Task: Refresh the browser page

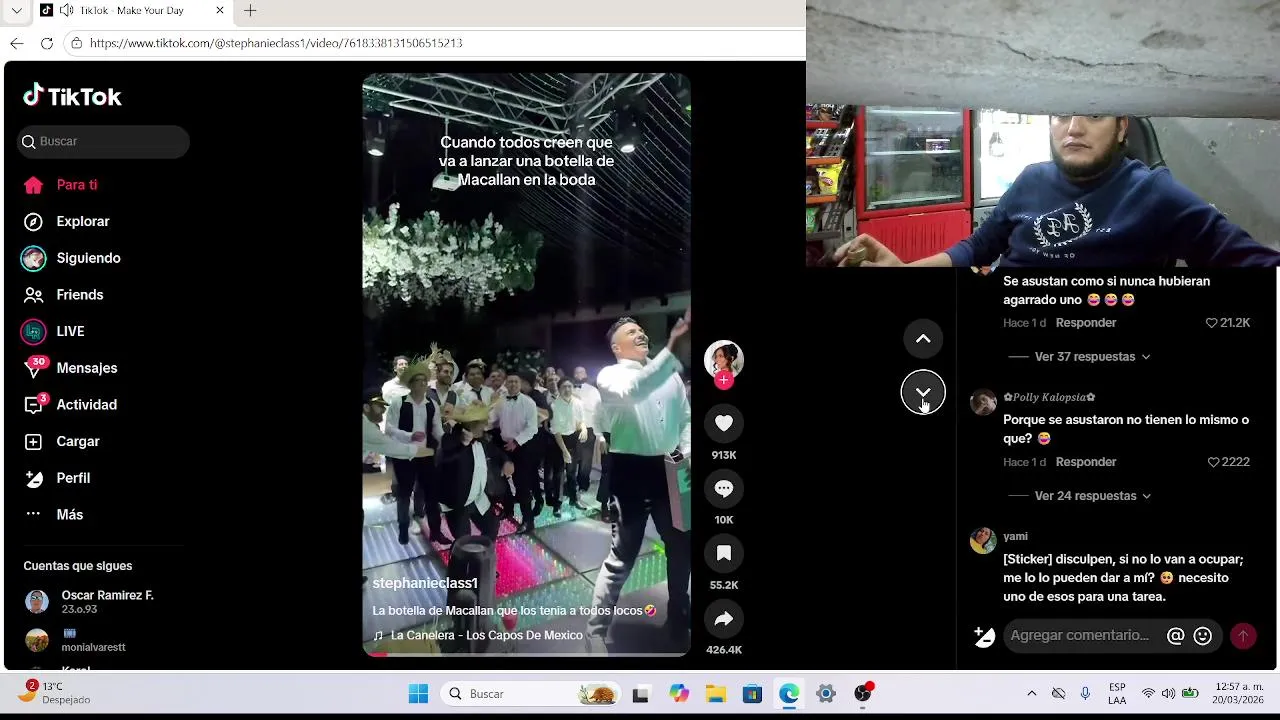Action: coord(47,43)
